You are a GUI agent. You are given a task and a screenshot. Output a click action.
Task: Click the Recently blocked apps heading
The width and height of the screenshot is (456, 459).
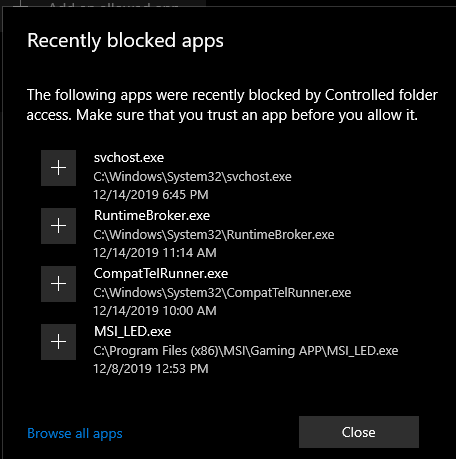[x=125, y=41]
